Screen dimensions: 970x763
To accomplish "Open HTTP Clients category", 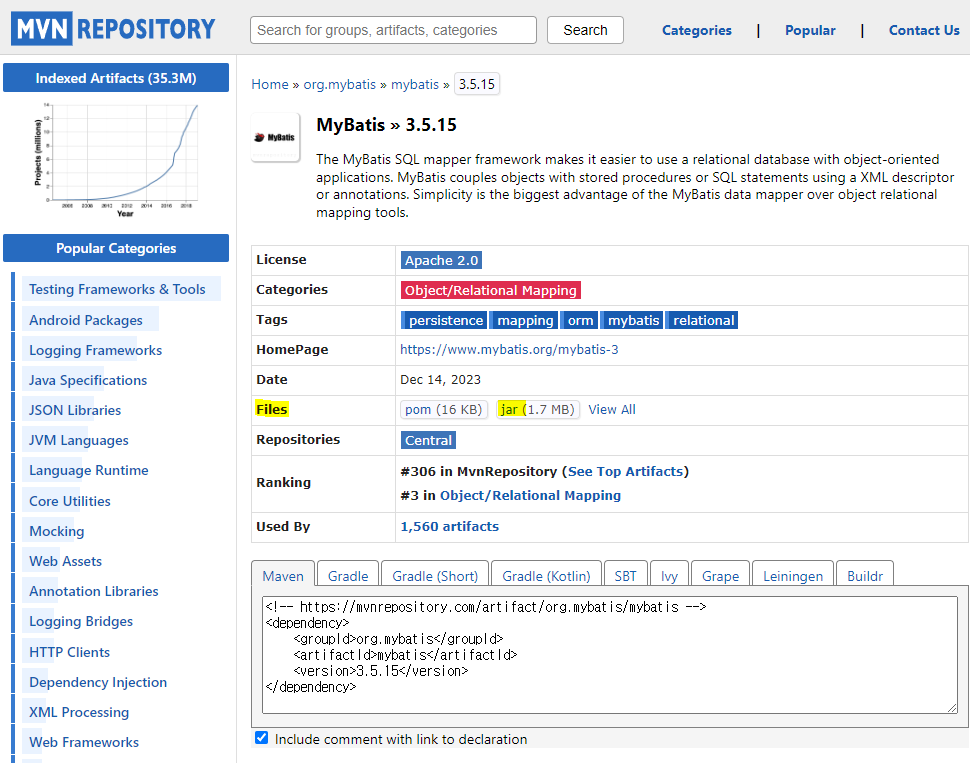I will 69,652.
